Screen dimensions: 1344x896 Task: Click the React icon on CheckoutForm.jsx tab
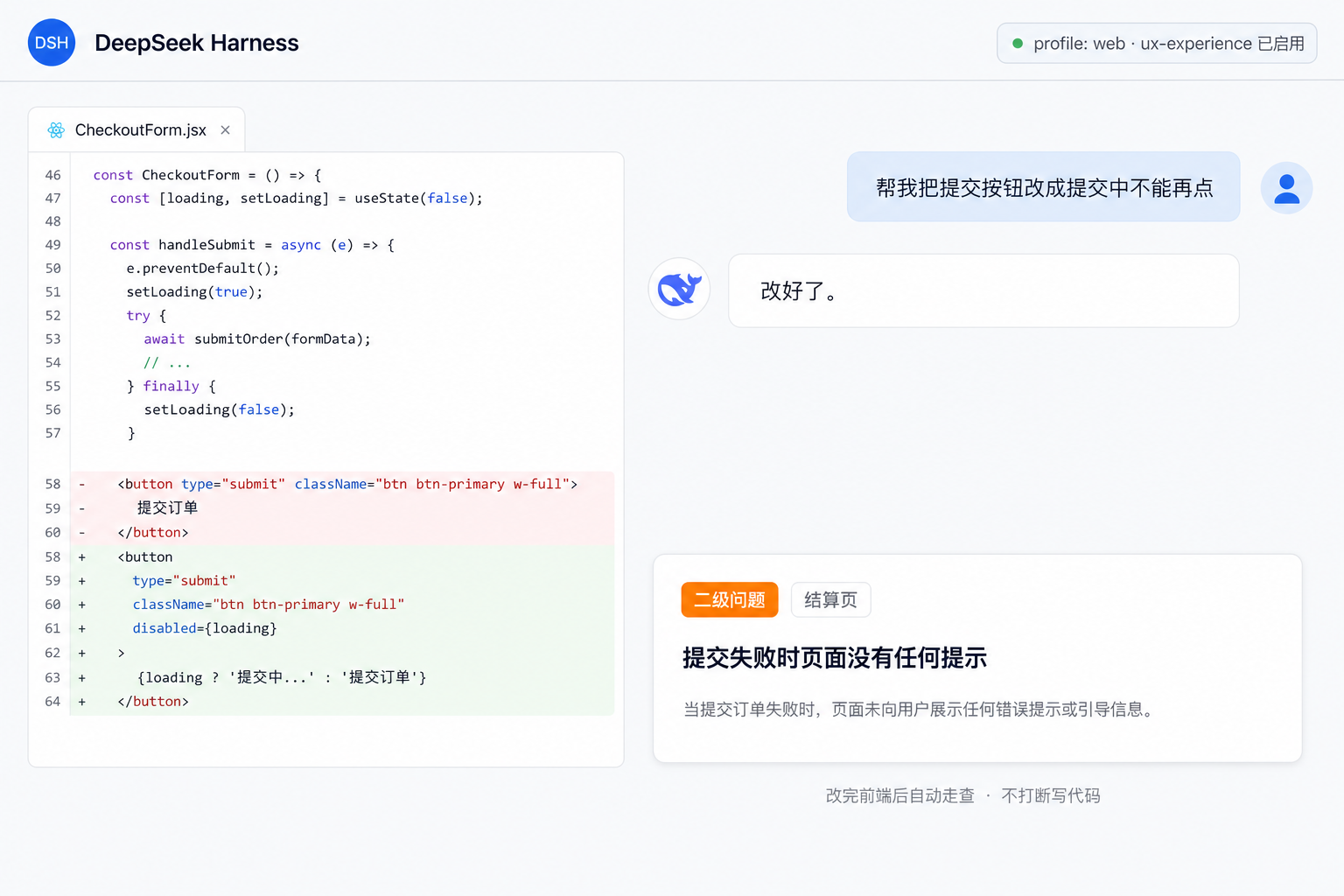(57, 130)
